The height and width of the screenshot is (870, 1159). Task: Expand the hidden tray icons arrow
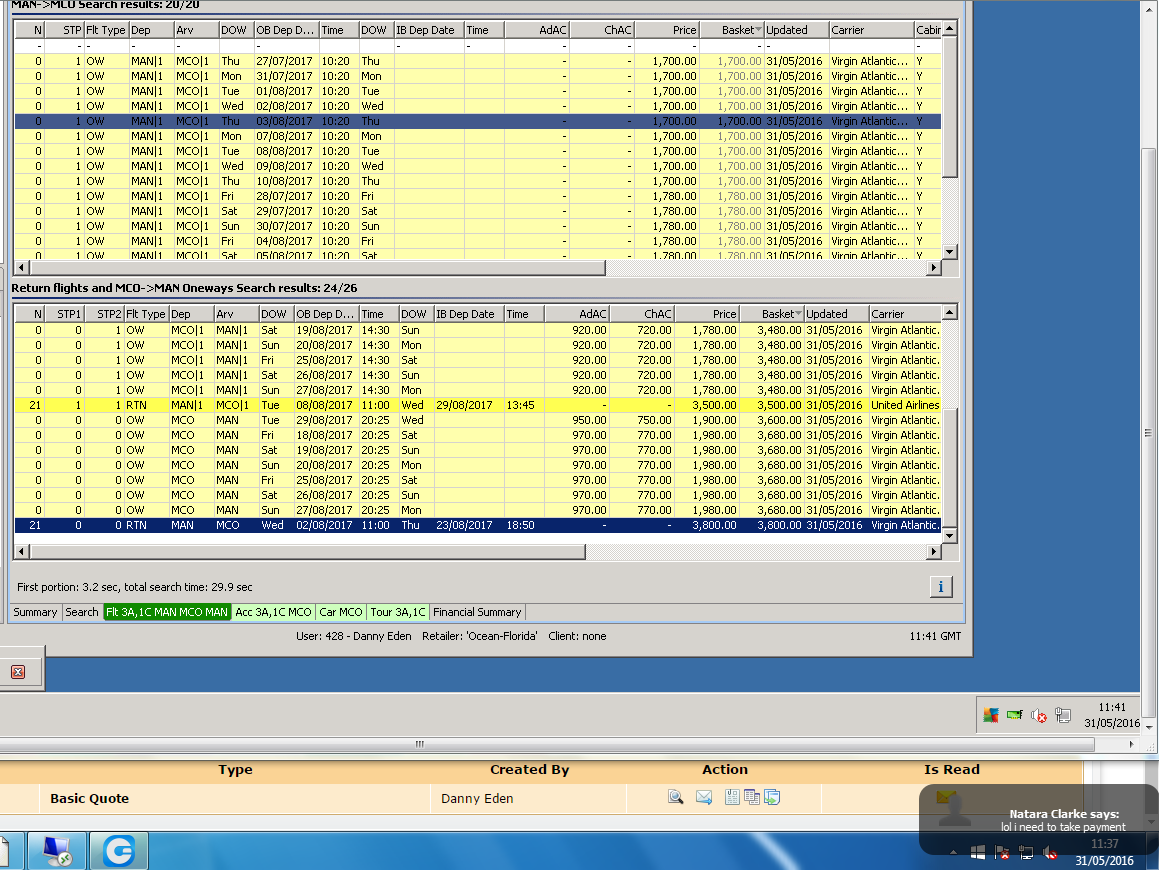(952, 853)
